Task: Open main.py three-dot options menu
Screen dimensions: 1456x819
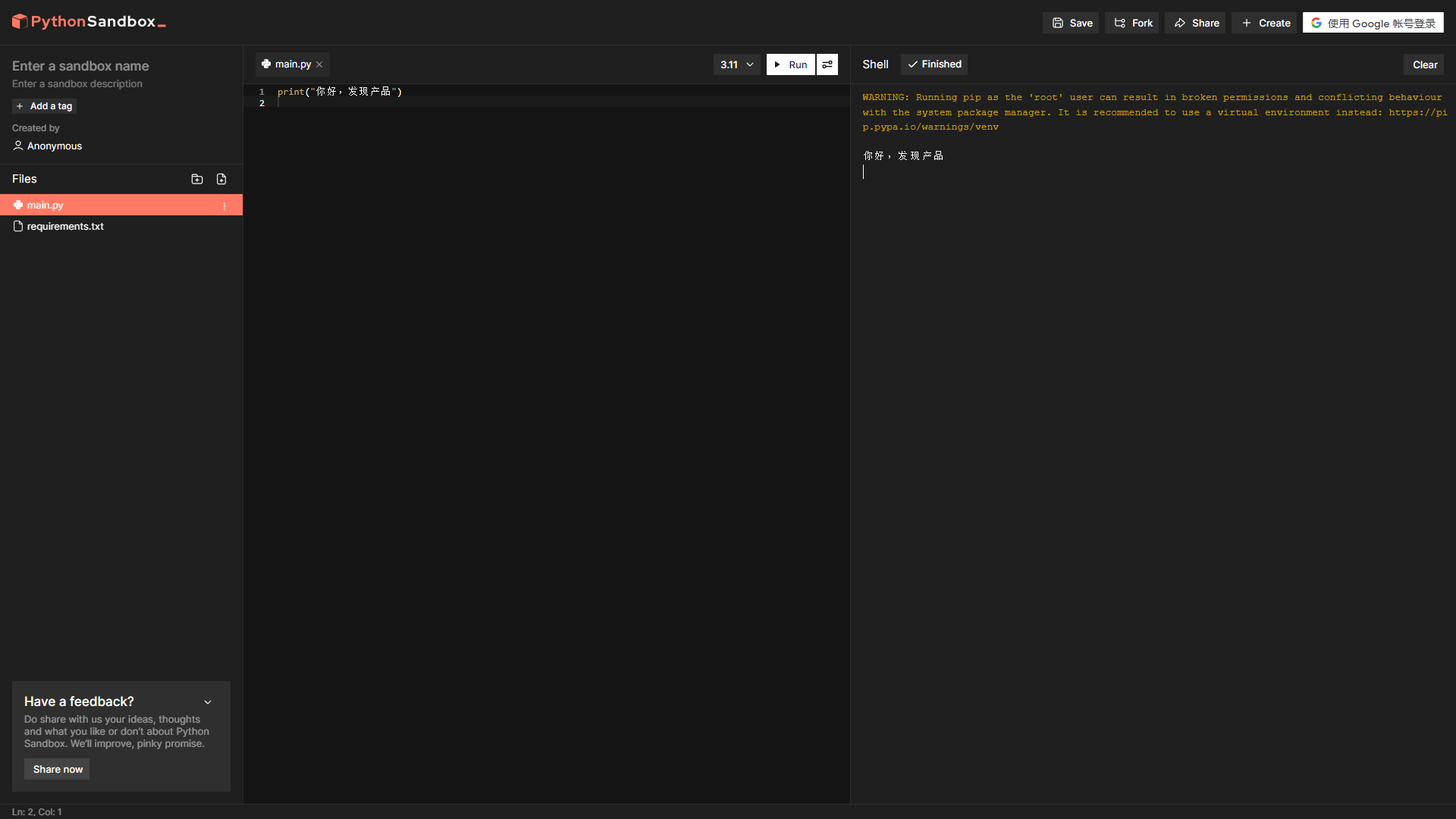Action: 224,206
